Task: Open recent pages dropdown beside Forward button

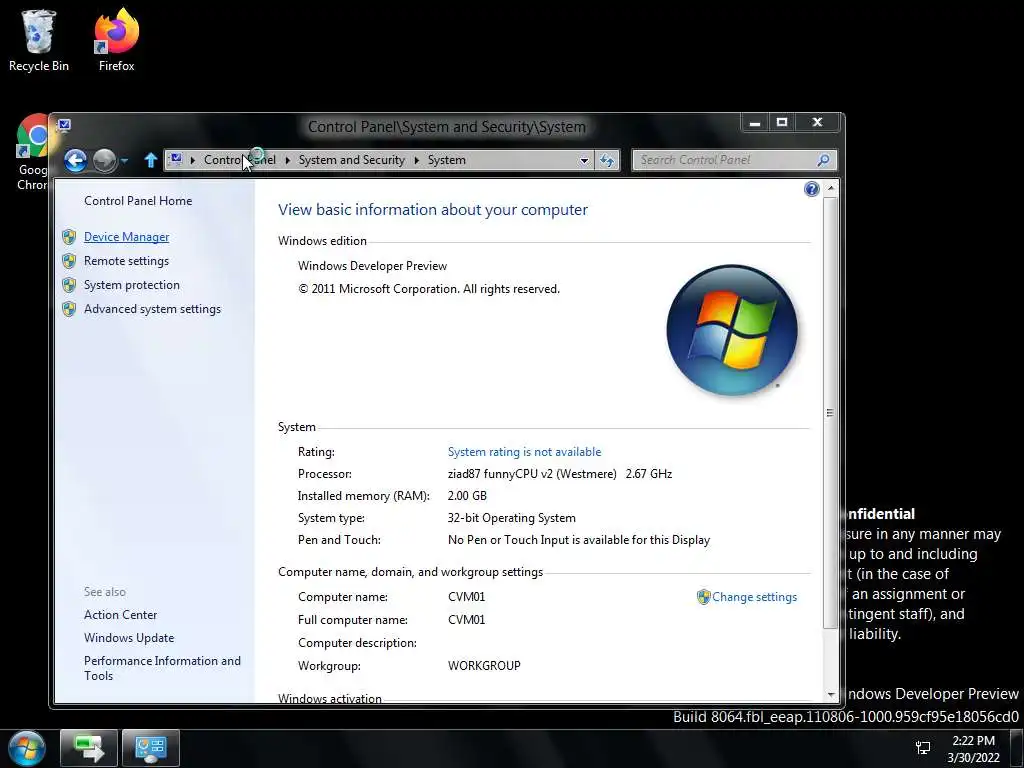Action: pyautogui.click(x=125, y=160)
